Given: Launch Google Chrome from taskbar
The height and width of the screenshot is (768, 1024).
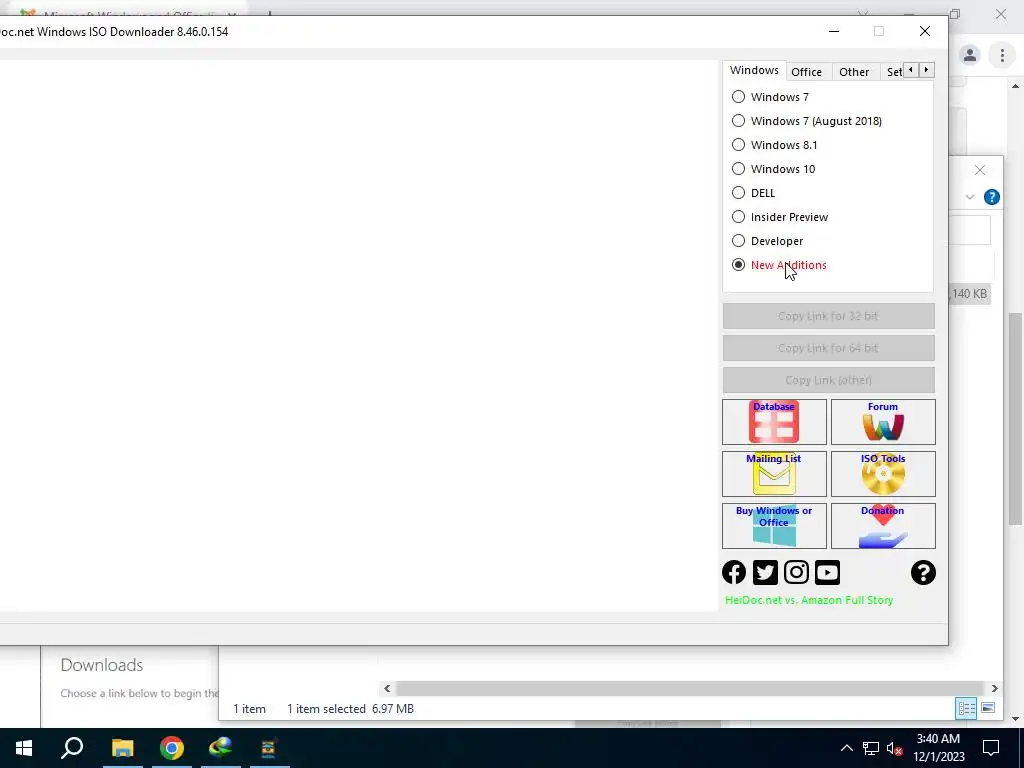Looking at the screenshot, I should [172, 748].
